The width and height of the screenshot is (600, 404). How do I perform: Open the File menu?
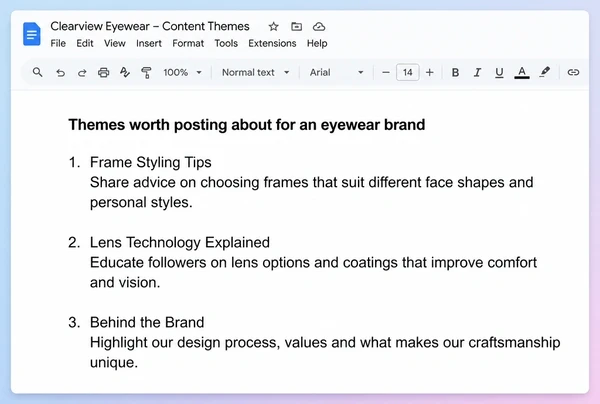pyautogui.click(x=58, y=43)
